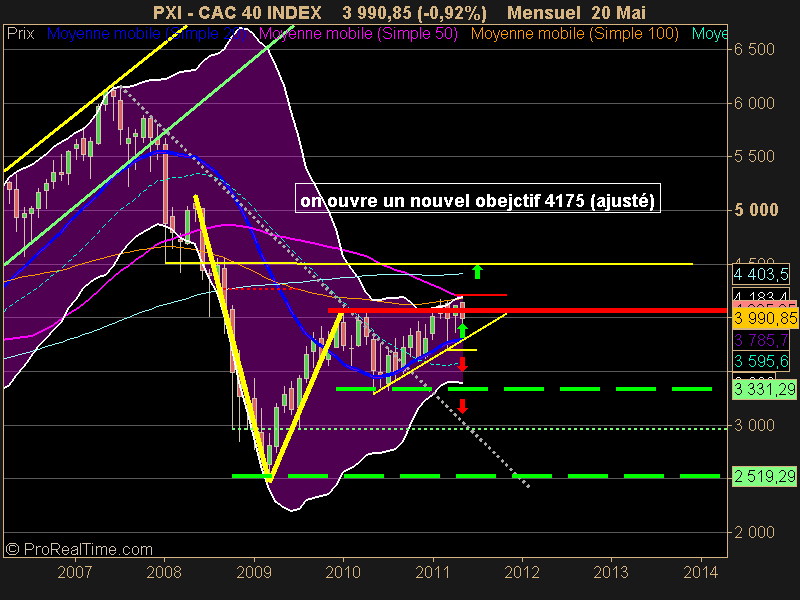Click the orange '3 990,85' current price tag
Screen dimensions: 800x600
pyautogui.click(x=764, y=318)
